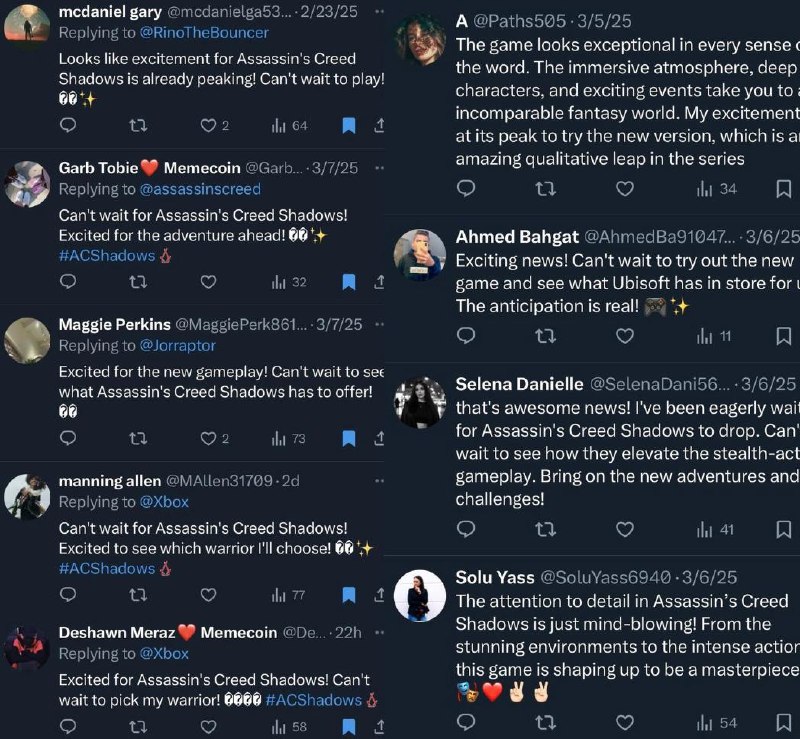800x739 pixels.
Task: Like Maggie Perkins' tweet
Action: (x=208, y=438)
